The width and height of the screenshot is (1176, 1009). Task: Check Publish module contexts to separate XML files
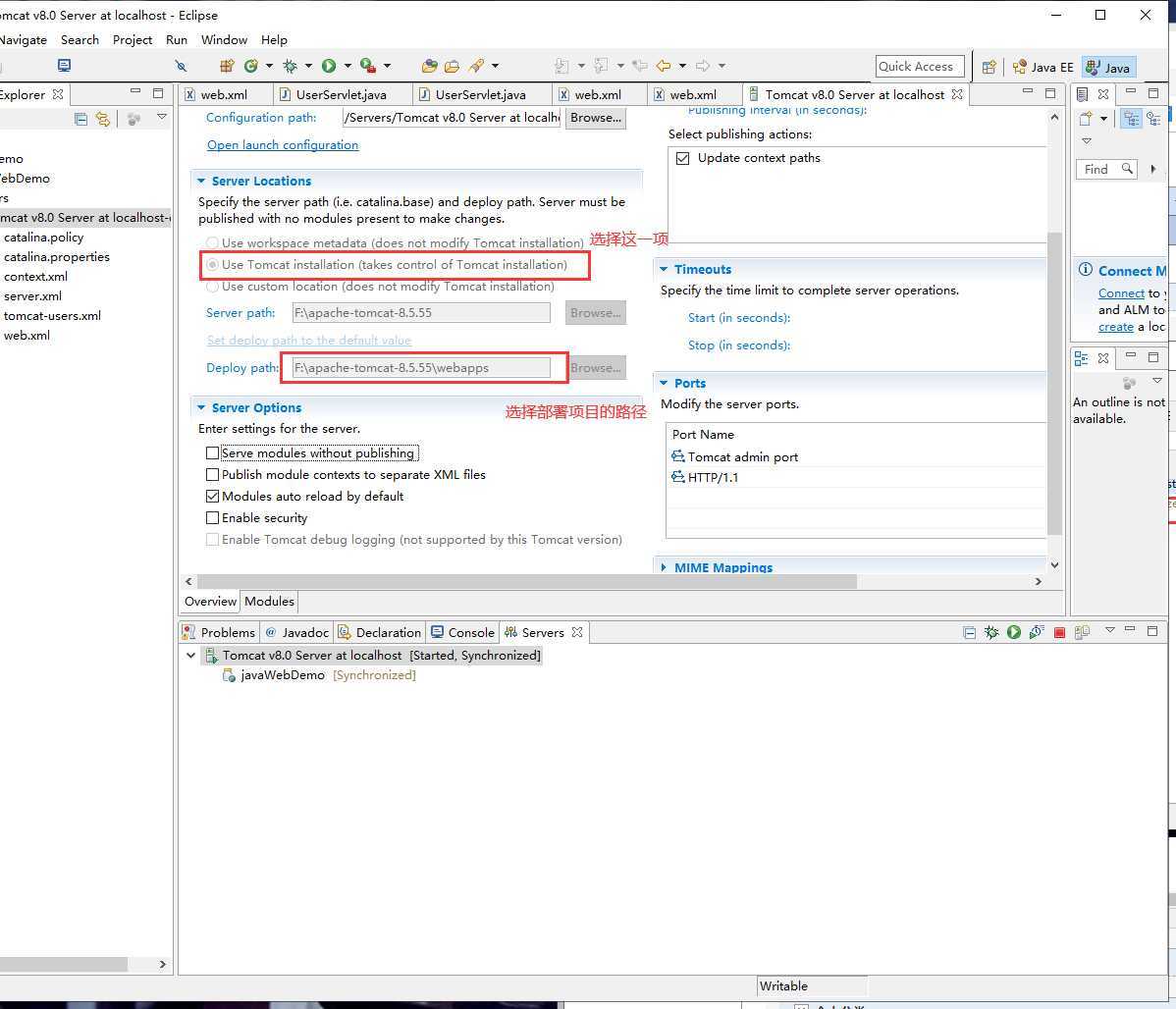[x=212, y=475]
